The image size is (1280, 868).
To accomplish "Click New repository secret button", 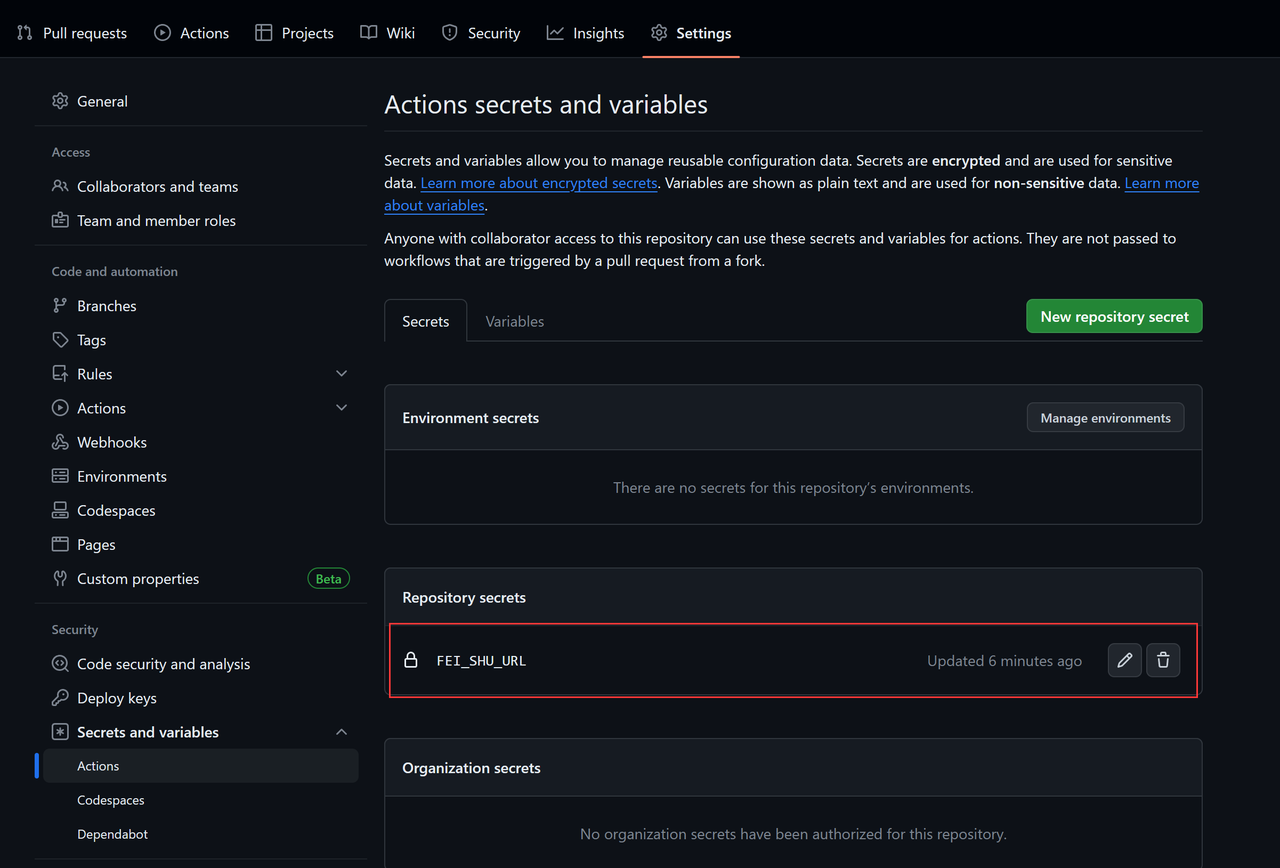I will tap(1114, 316).
